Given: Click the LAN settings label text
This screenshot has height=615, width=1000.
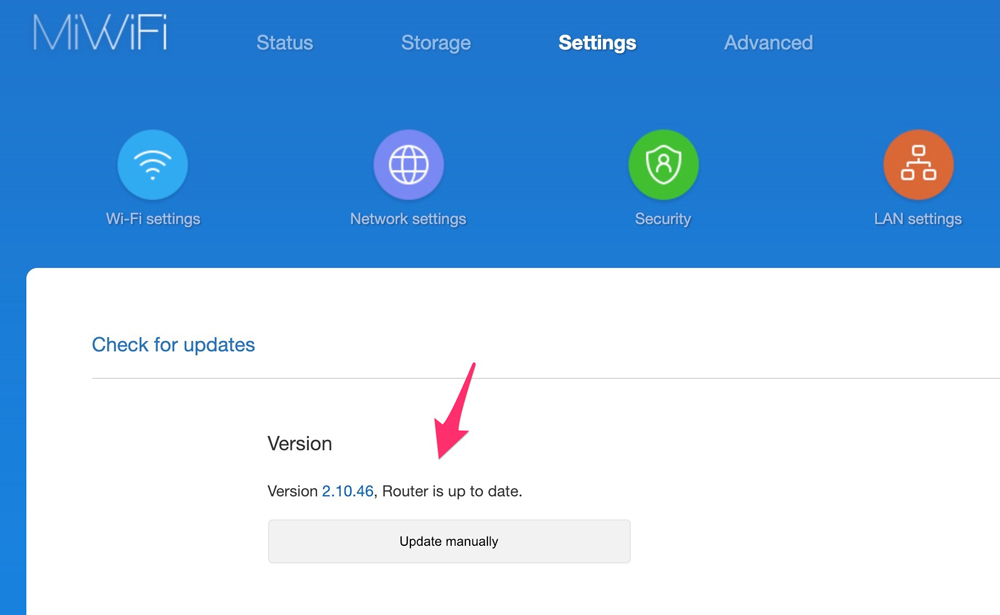Looking at the screenshot, I should tap(918, 218).
